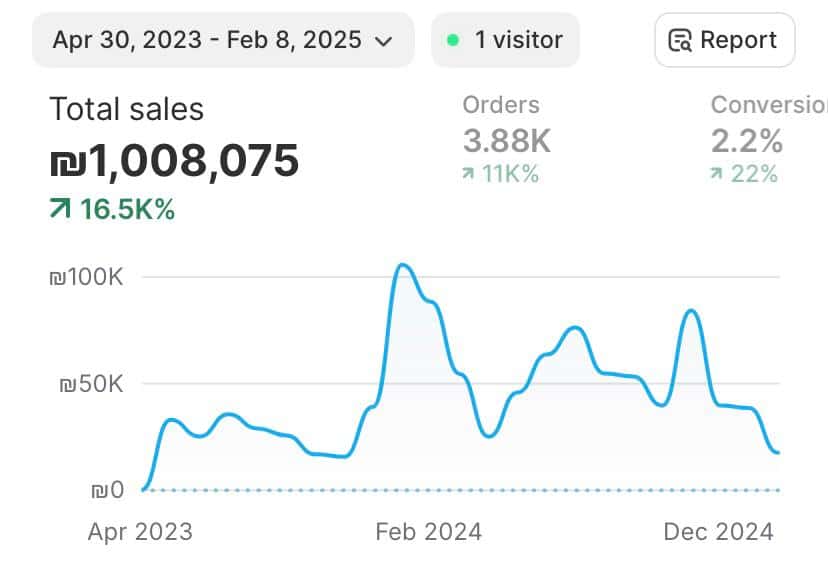Viewport: 828px width, 567px height.
Task: Click the 16.5K% sales growth figure
Action: point(127,210)
